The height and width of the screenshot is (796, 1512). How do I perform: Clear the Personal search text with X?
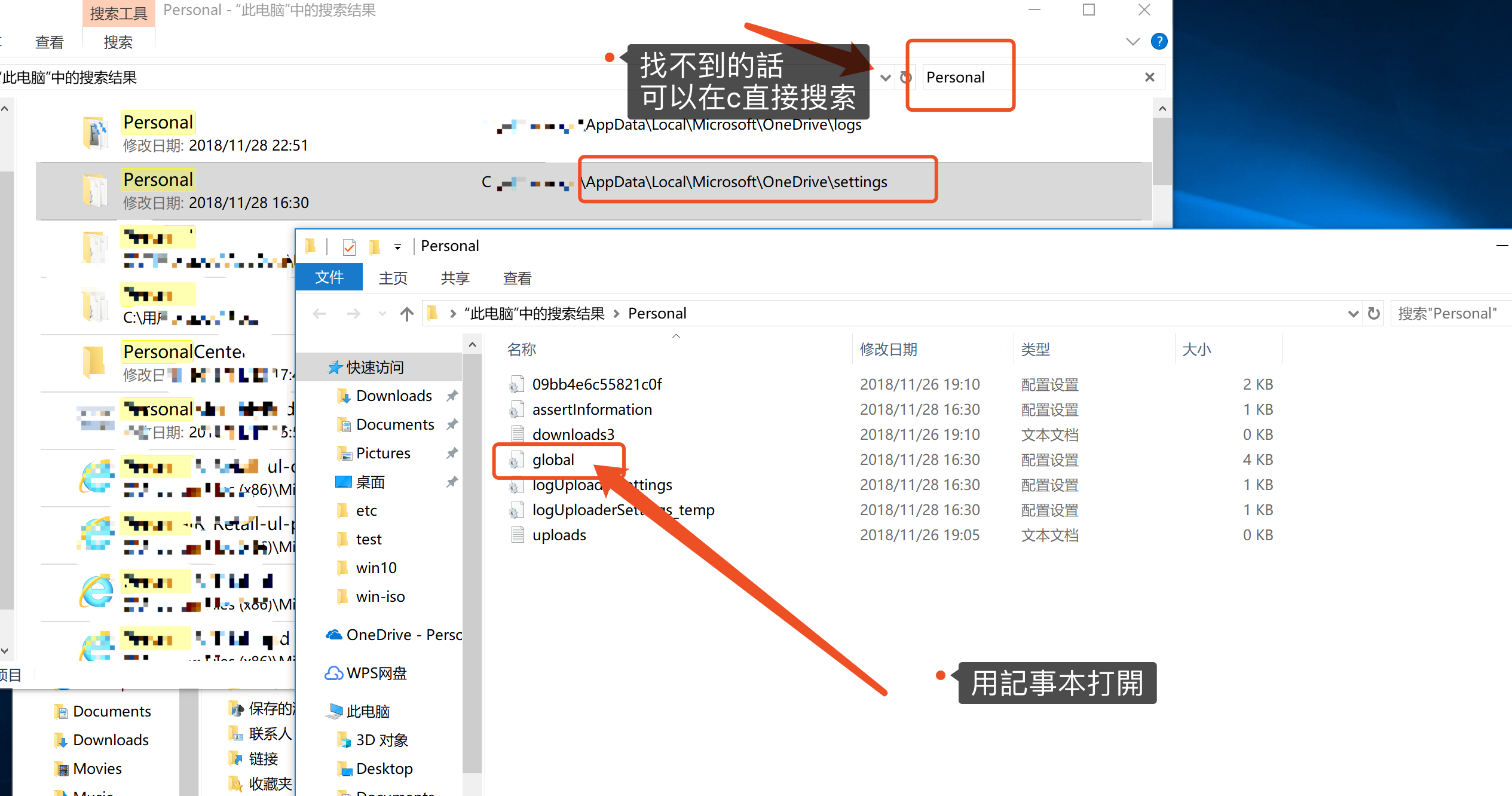1149,77
